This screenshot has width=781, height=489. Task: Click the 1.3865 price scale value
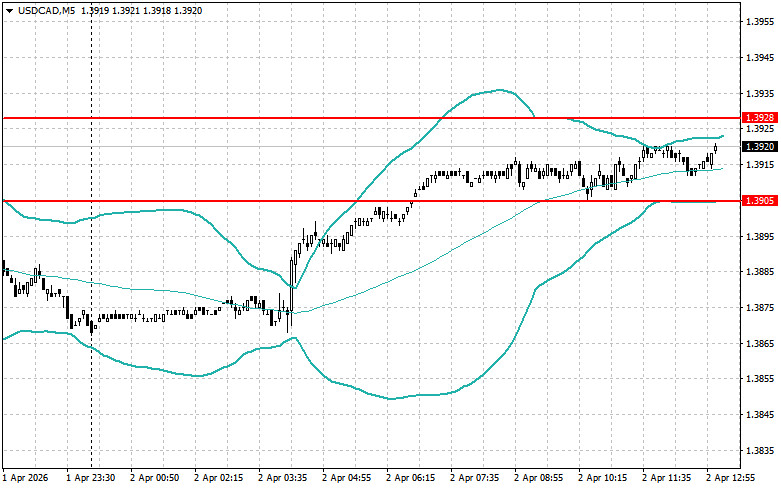760,344
